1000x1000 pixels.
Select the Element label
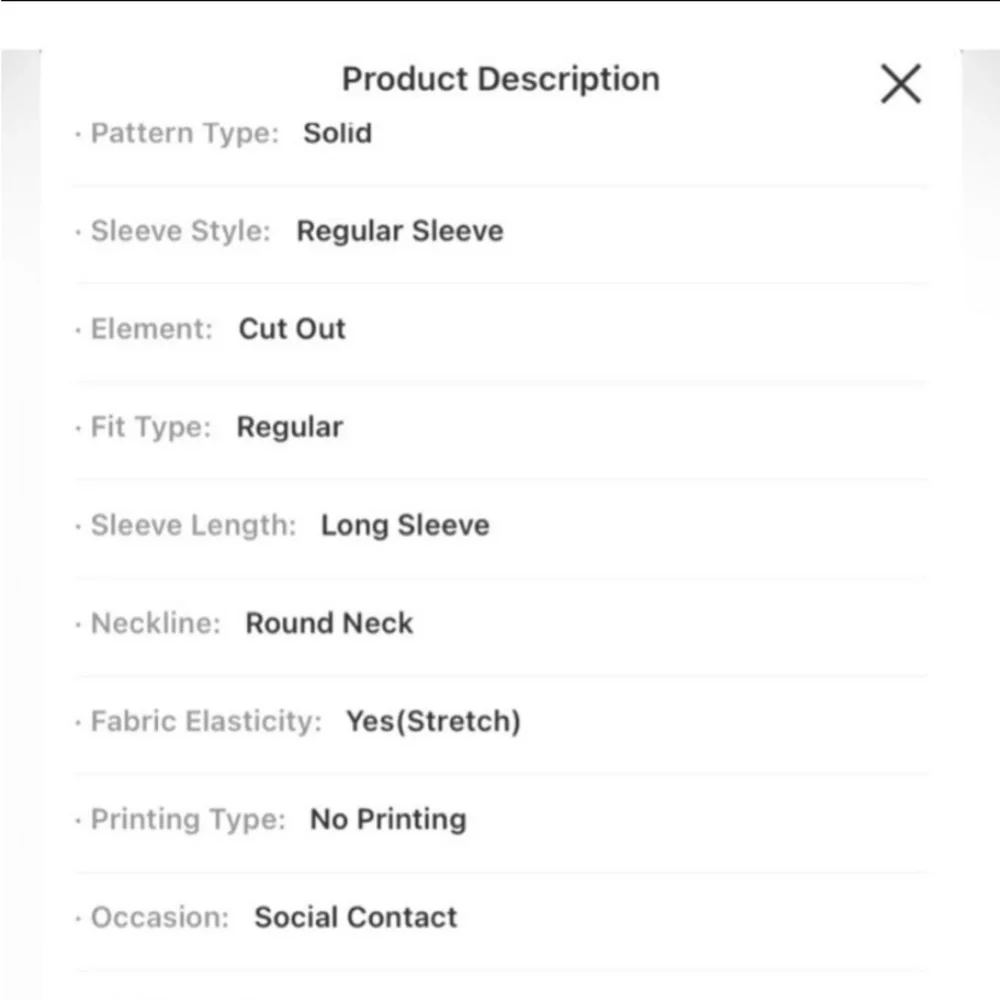[152, 329]
